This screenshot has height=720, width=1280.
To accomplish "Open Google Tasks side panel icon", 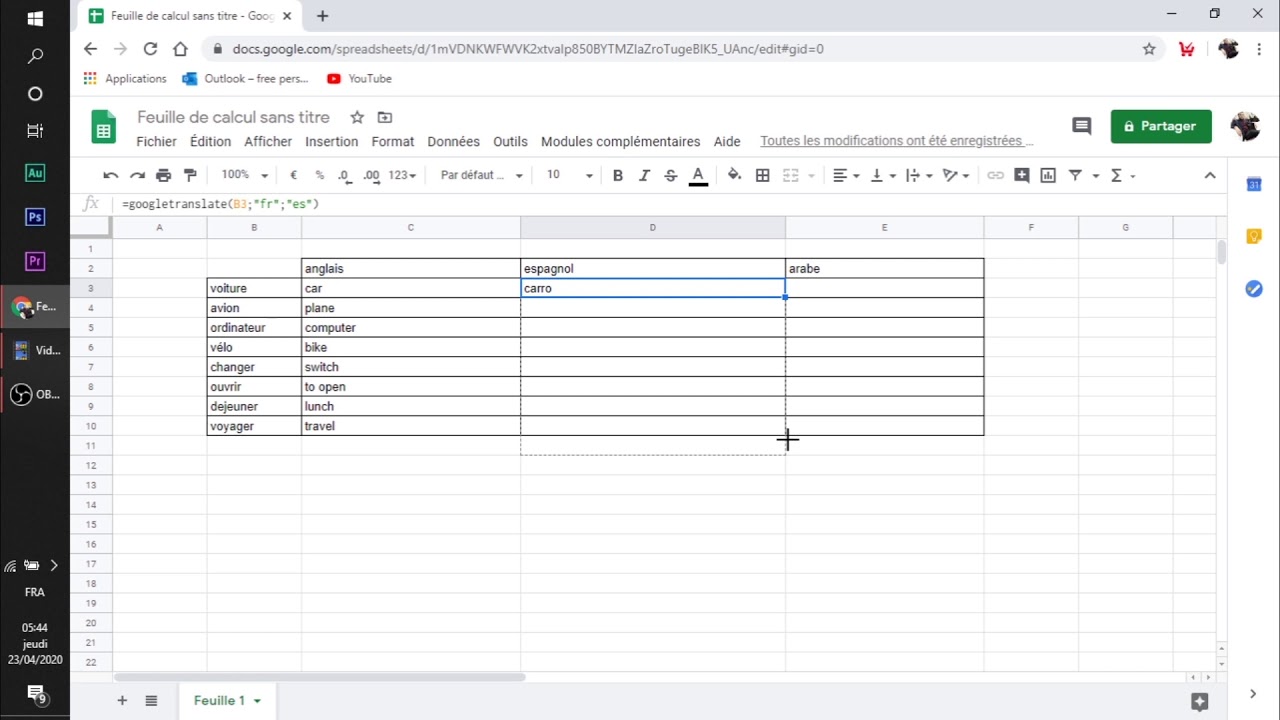I will pyautogui.click(x=1253, y=288).
